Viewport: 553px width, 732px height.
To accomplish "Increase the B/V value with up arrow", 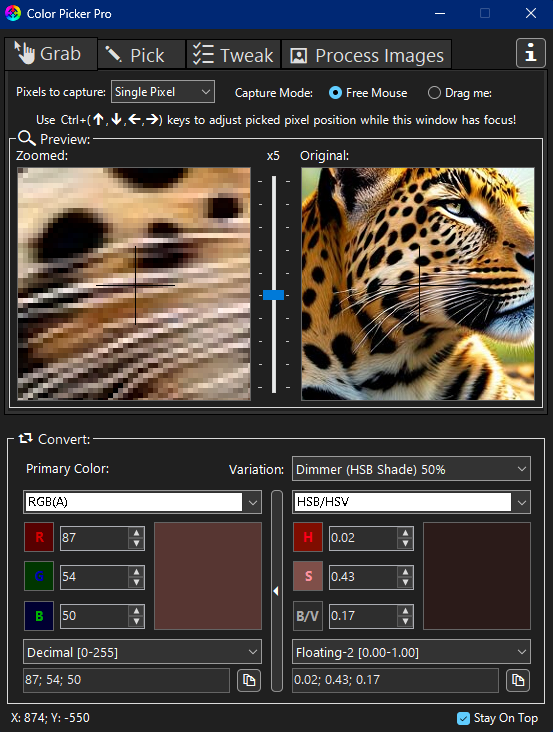I will click(x=405, y=611).
